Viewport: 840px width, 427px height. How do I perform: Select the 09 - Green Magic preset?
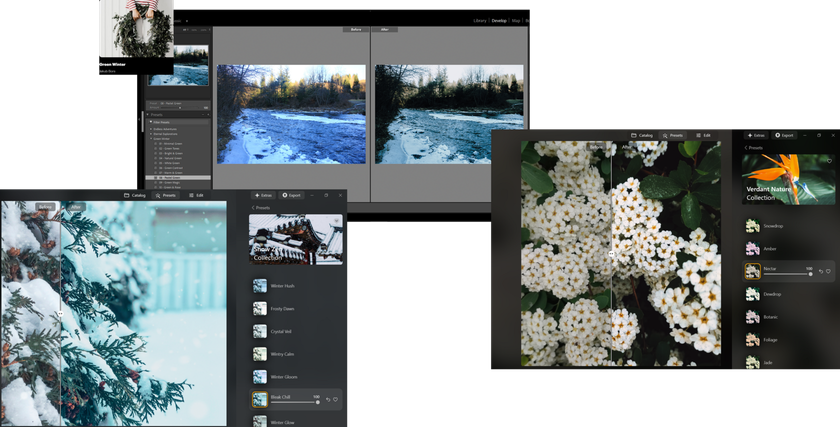[169, 182]
